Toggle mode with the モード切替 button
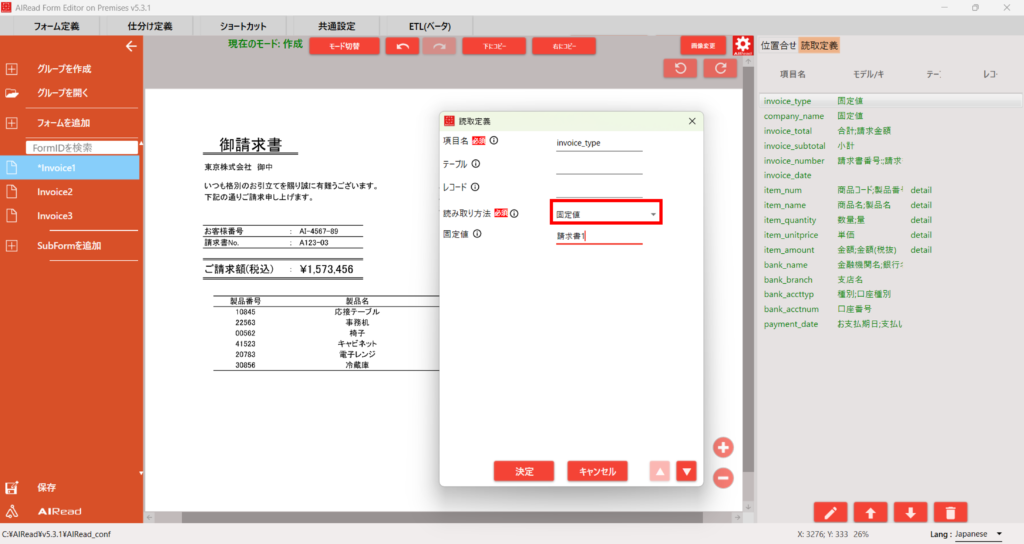 (344, 46)
